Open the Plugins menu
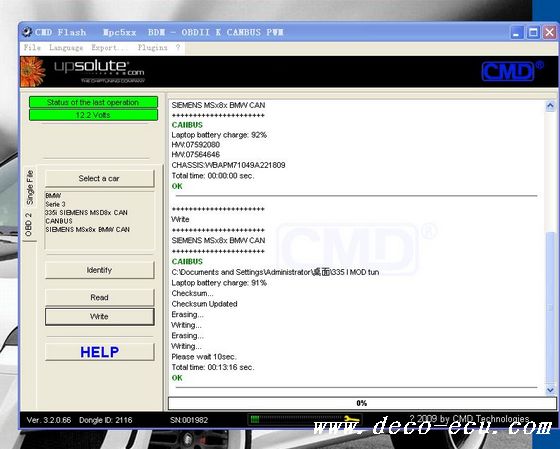 pyautogui.click(x=152, y=48)
